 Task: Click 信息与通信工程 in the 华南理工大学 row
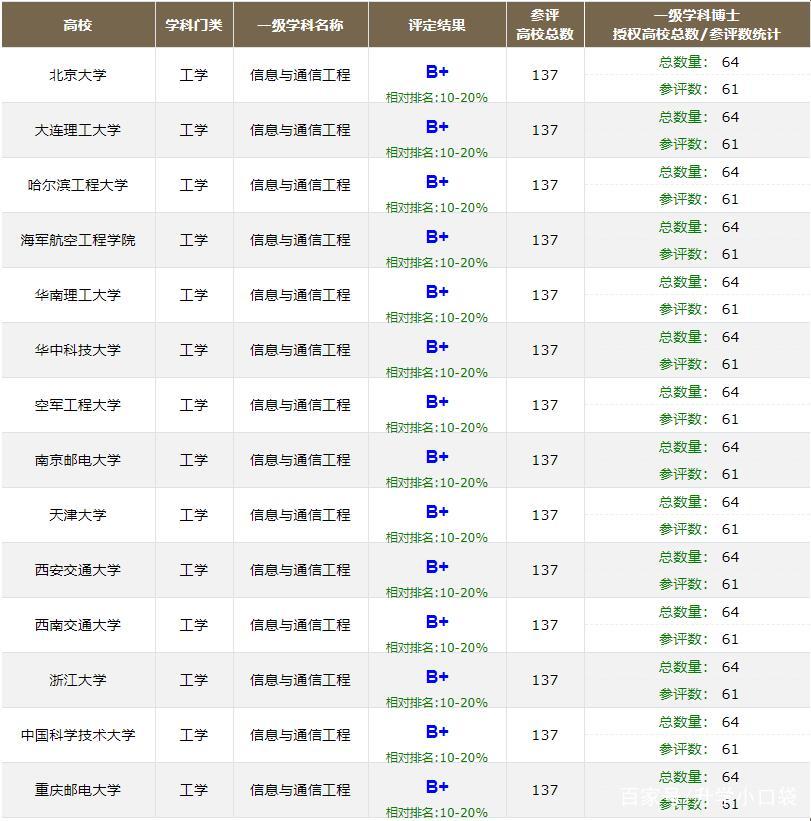tap(301, 295)
